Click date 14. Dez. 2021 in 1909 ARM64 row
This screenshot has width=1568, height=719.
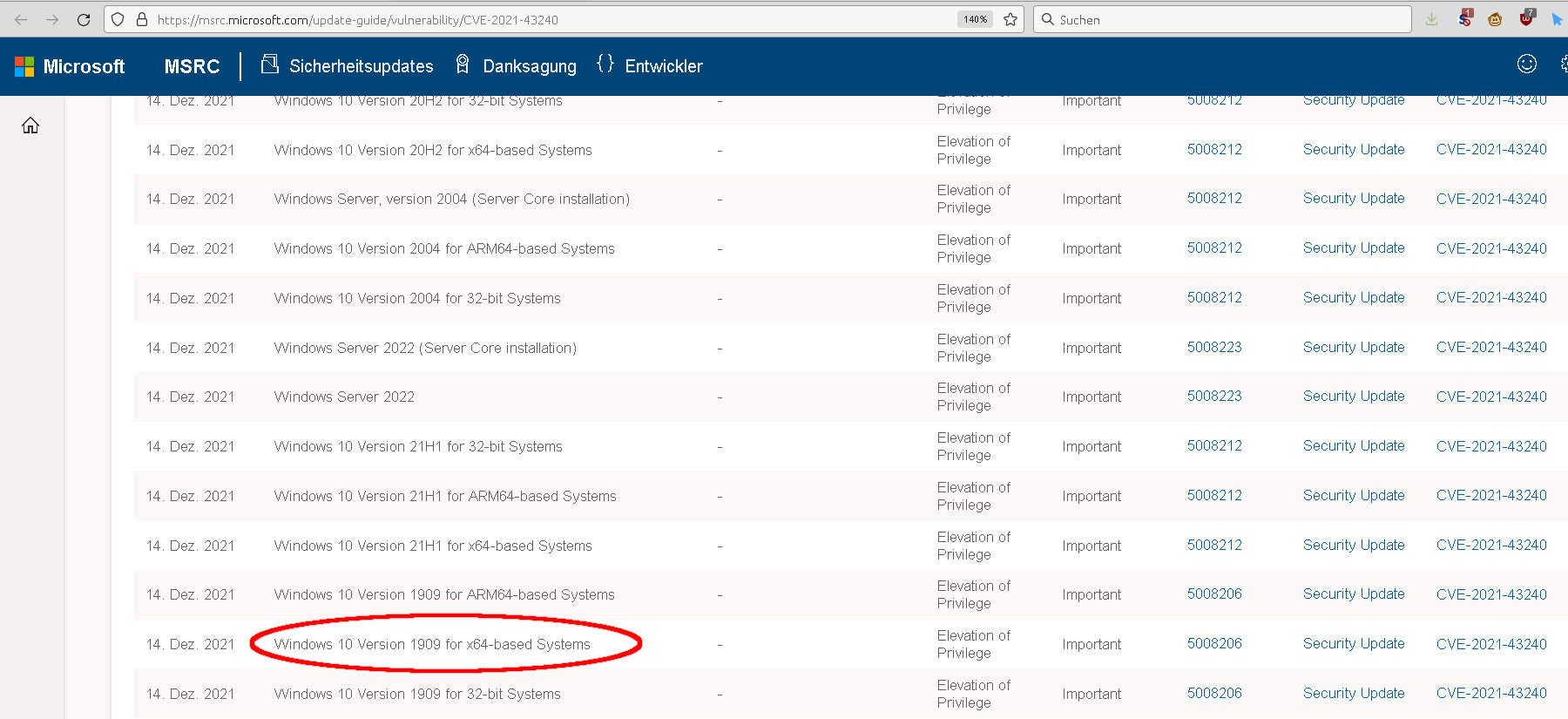click(x=190, y=594)
